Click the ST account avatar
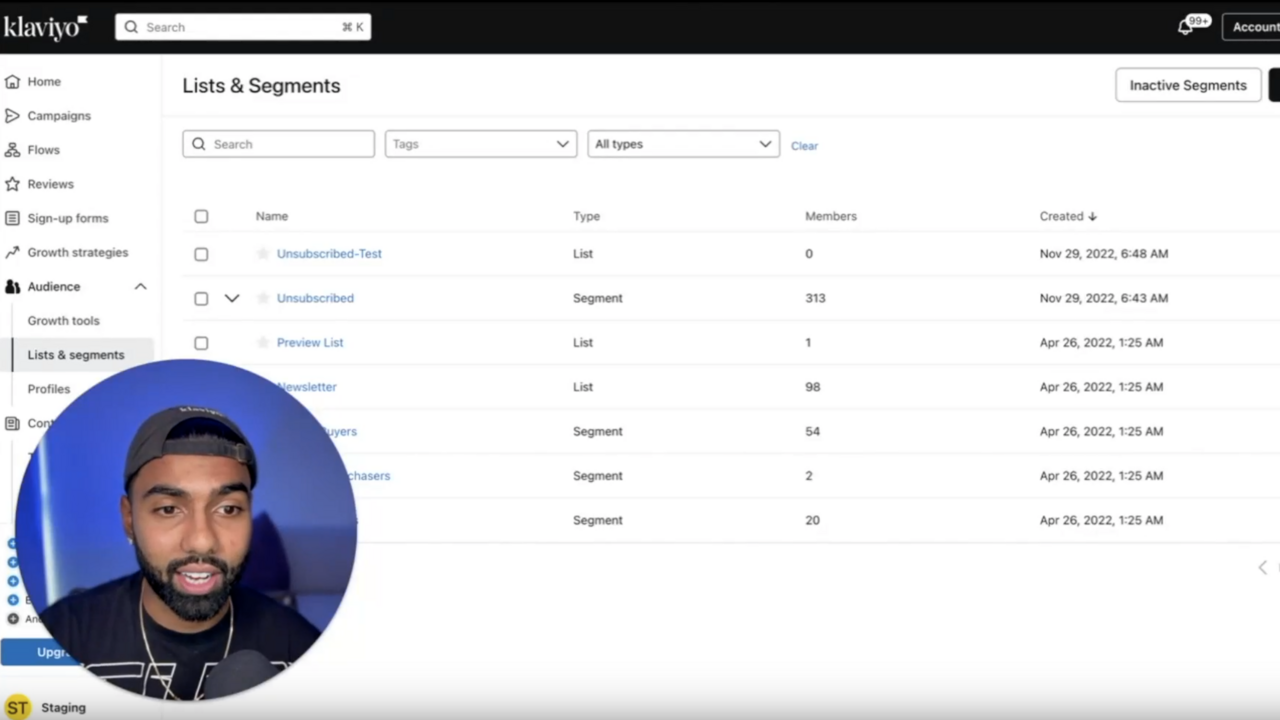This screenshot has width=1280, height=720. [x=17, y=707]
